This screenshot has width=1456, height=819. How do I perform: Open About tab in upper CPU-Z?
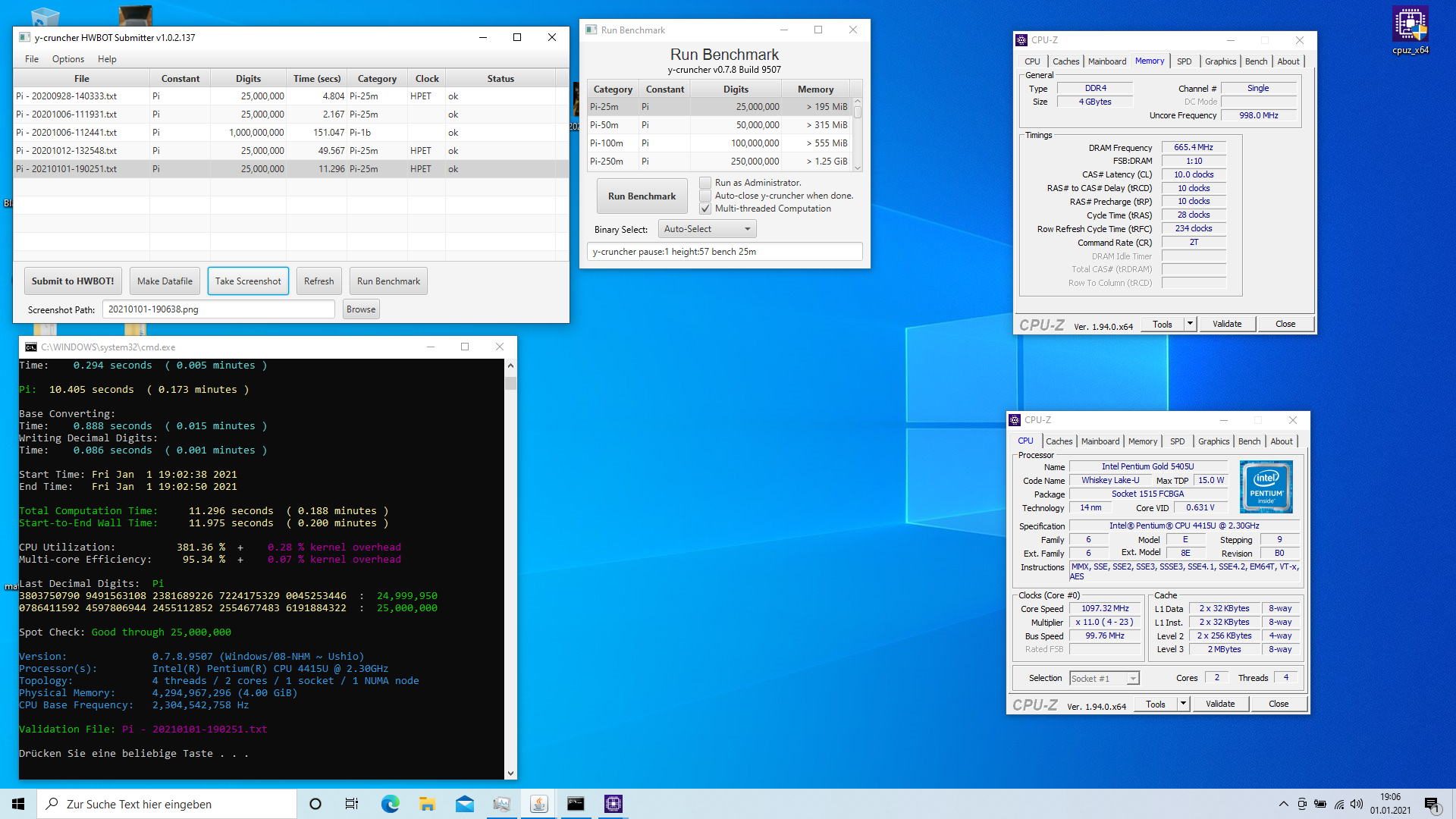1288,61
